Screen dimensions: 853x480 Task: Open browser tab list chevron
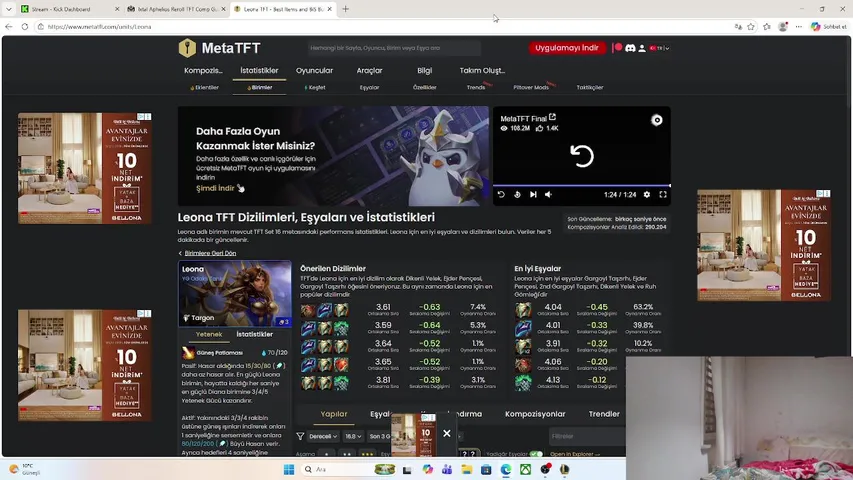point(9,9)
